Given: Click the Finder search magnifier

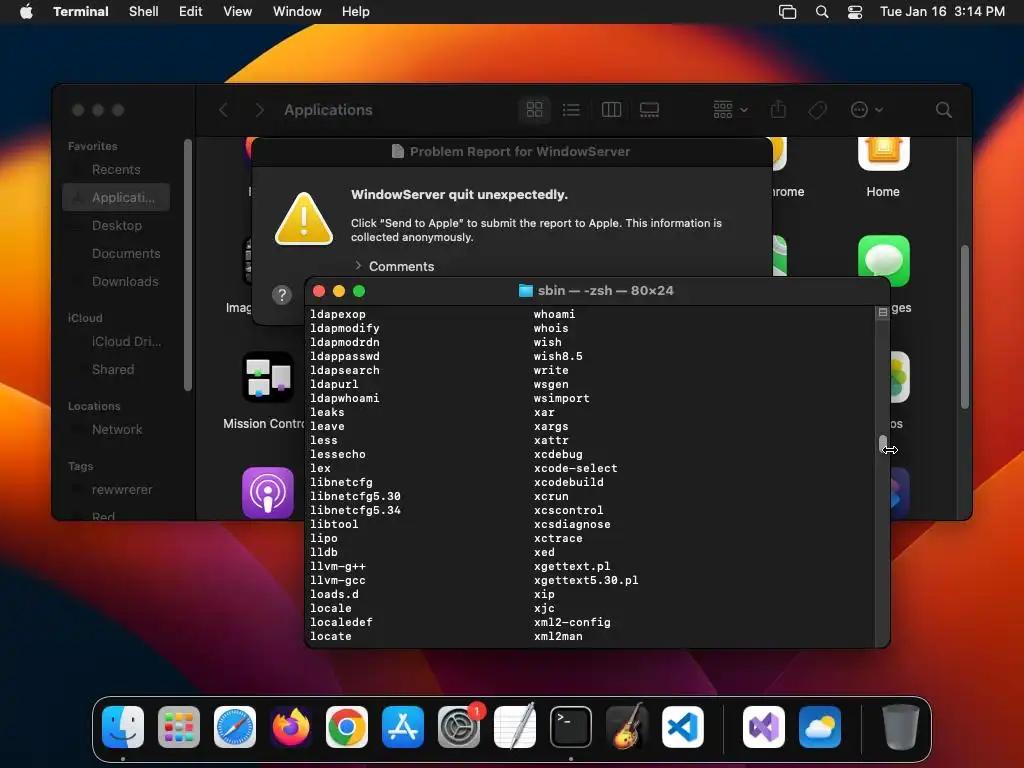Looking at the screenshot, I should click(x=944, y=110).
